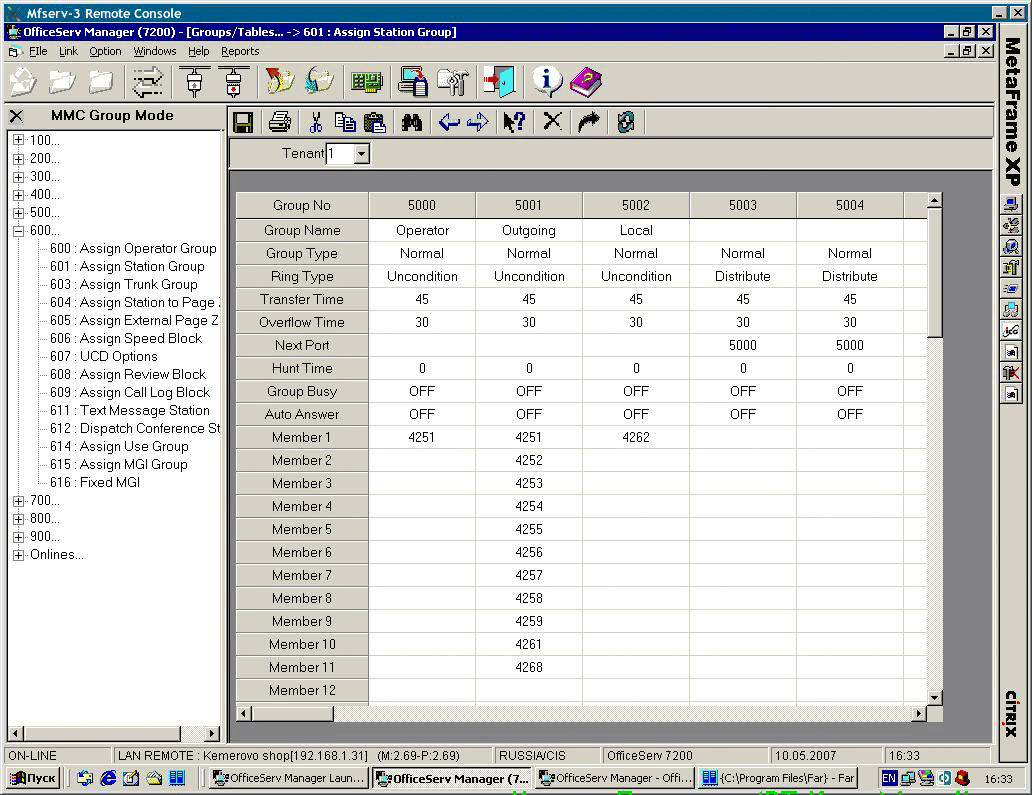The width and height of the screenshot is (1032, 795).
Task: Open the purple help book icon
Action: point(586,82)
